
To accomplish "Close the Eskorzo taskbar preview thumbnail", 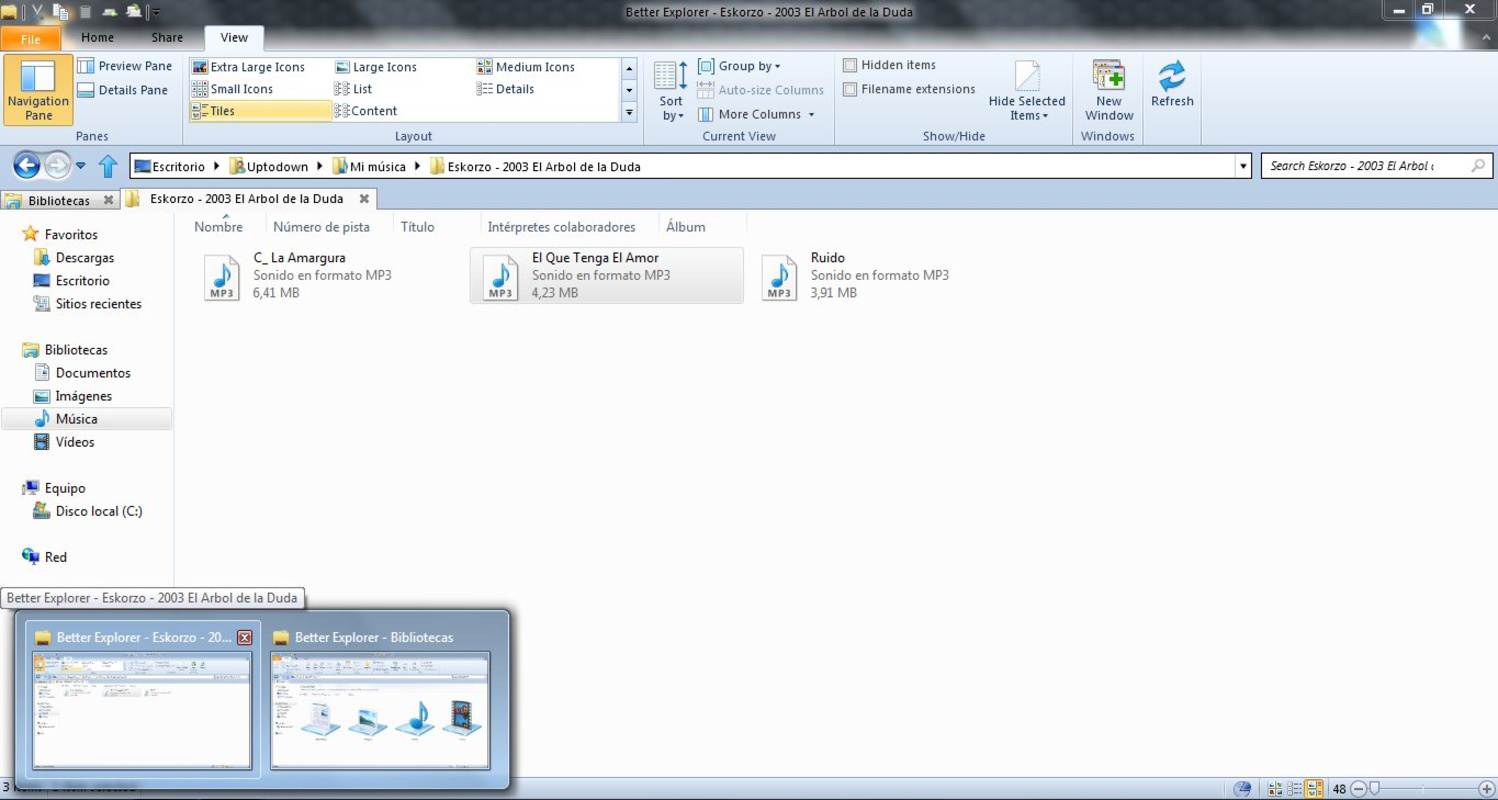I will [x=244, y=637].
